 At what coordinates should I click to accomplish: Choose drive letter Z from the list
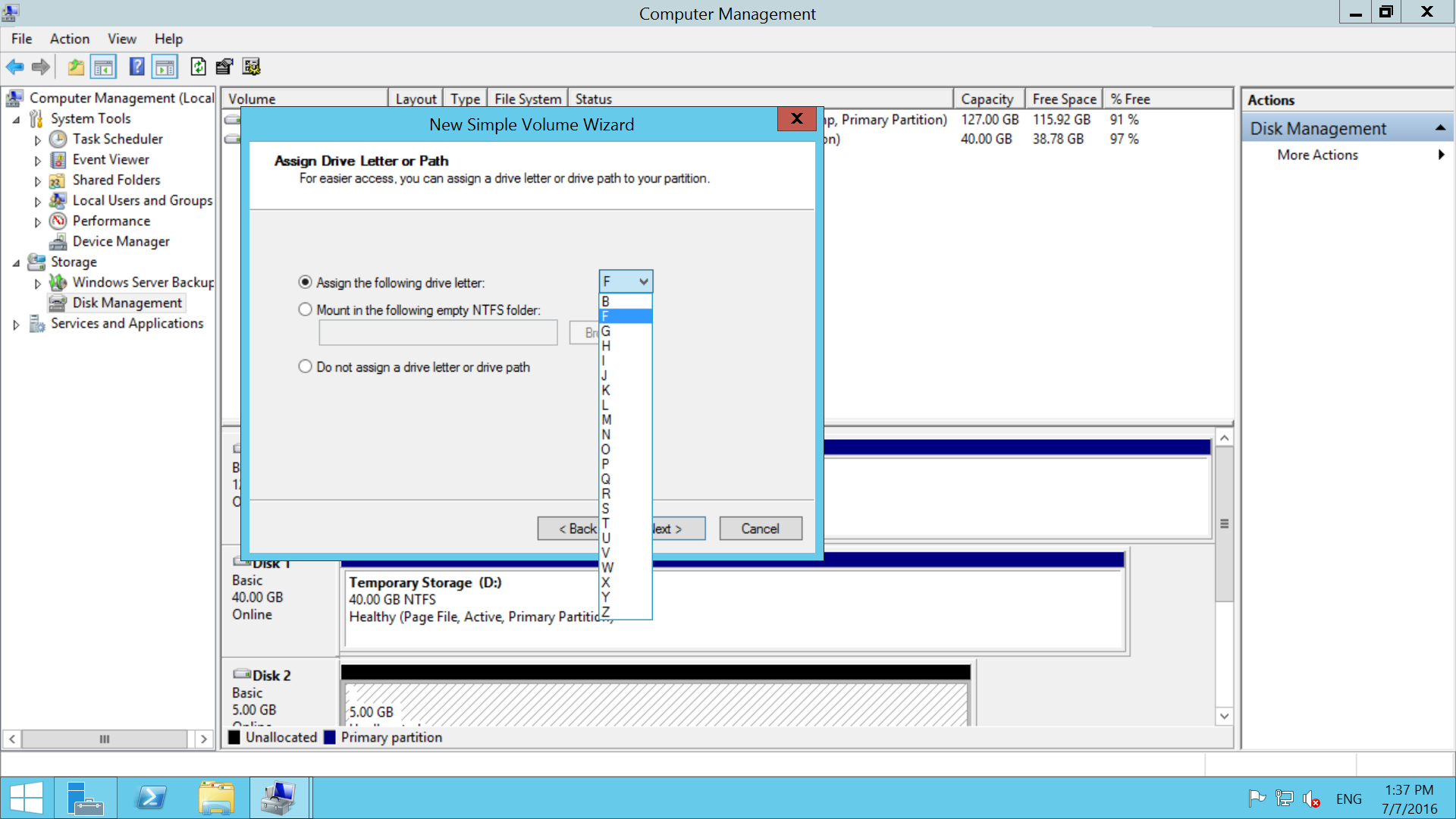[x=626, y=612]
